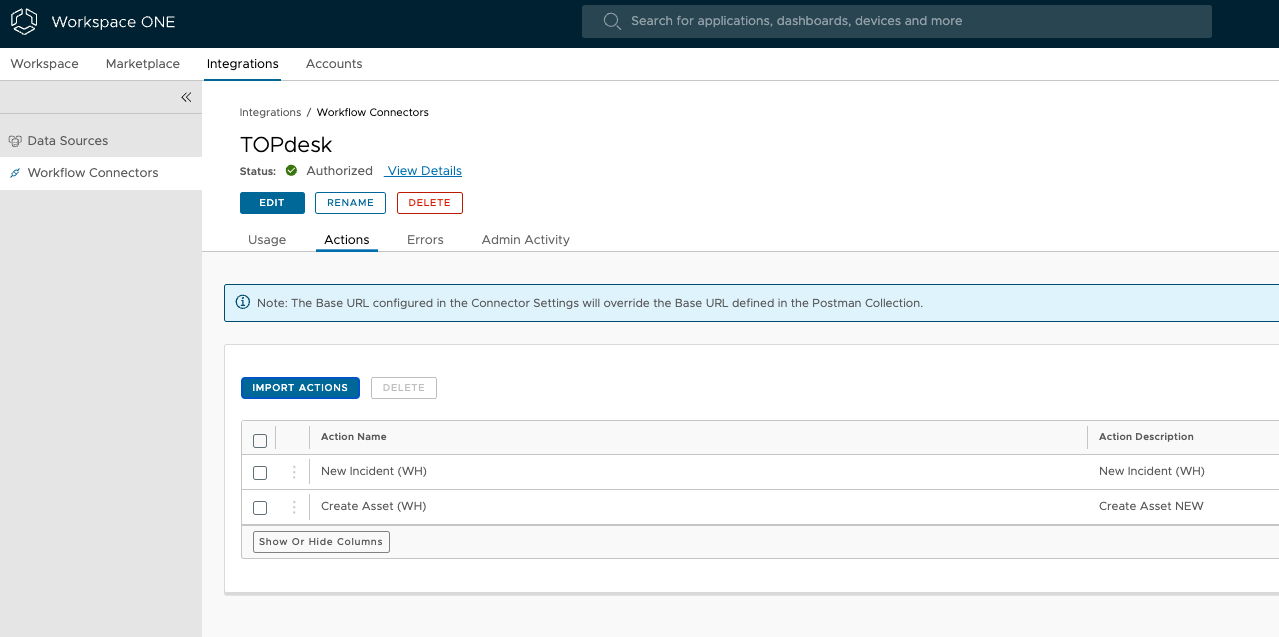Screen dimensions: 1279x637
Task: Open the kebab menu for Create Asset (WH)
Action: [293, 506]
